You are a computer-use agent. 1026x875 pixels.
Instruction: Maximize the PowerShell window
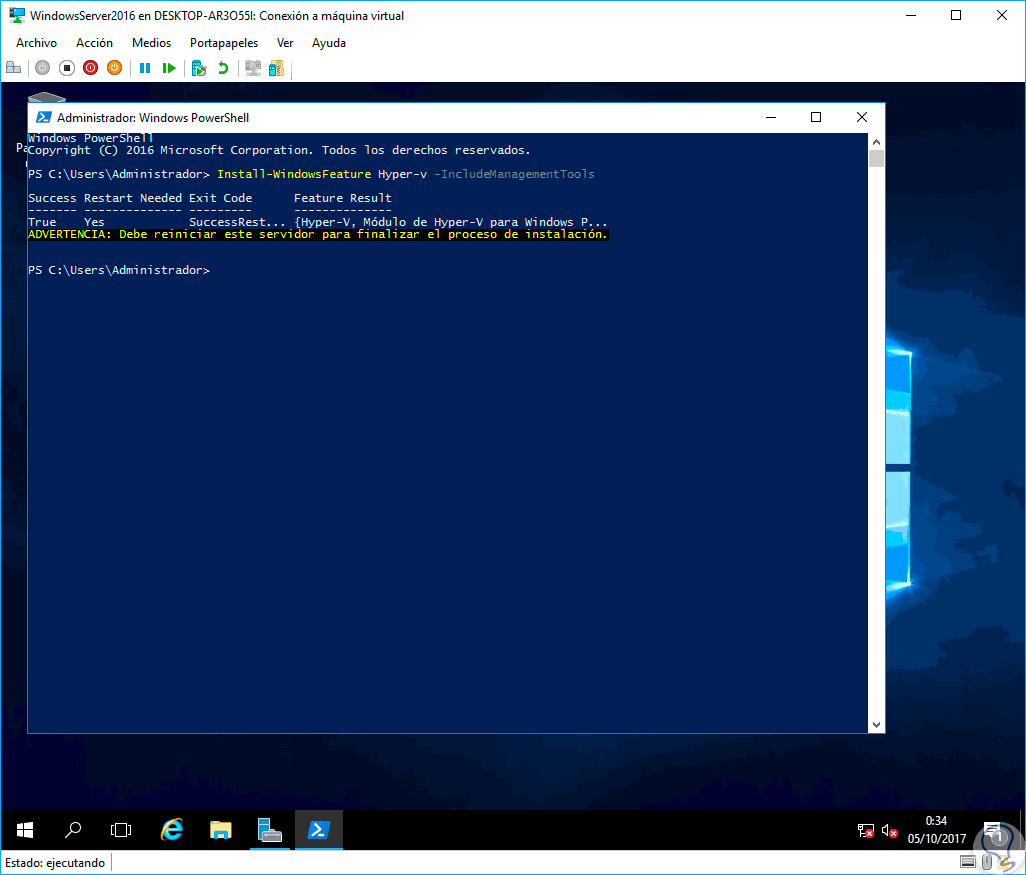point(816,117)
